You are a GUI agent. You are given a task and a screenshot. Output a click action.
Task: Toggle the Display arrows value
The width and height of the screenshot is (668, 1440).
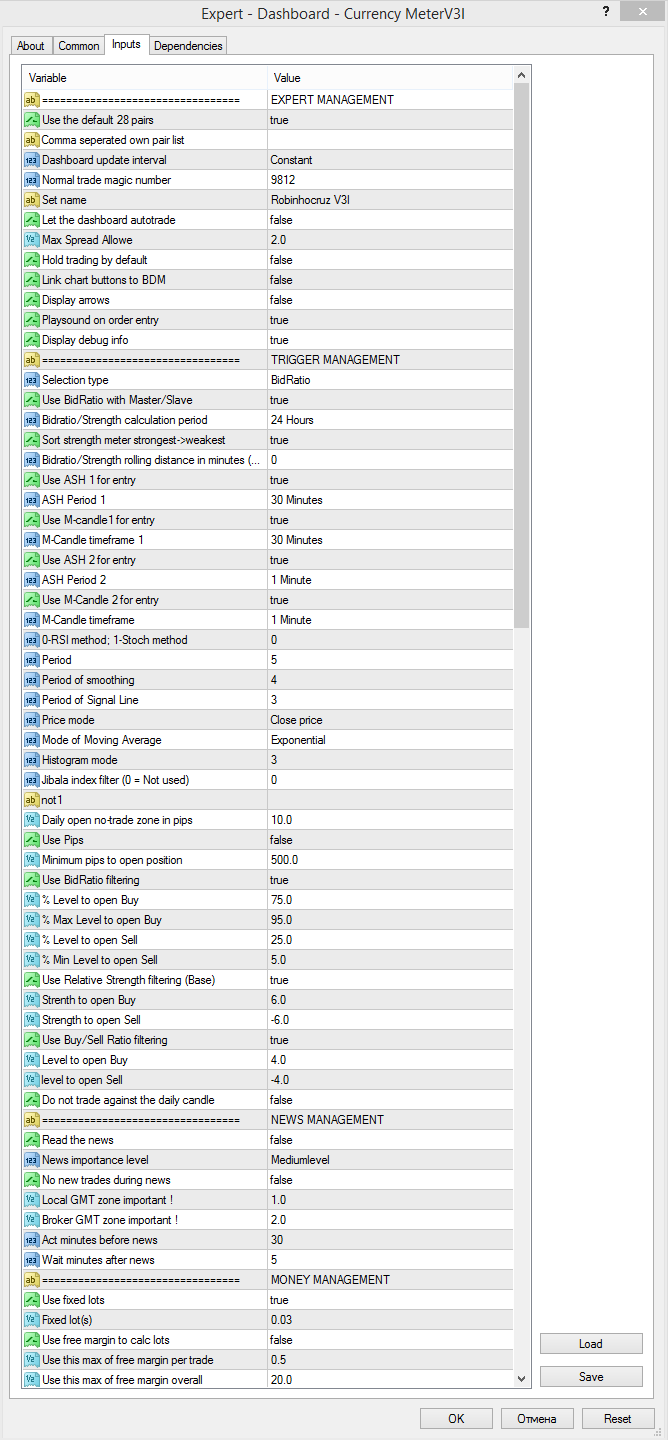pyautogui.click(x=390, y=300)
